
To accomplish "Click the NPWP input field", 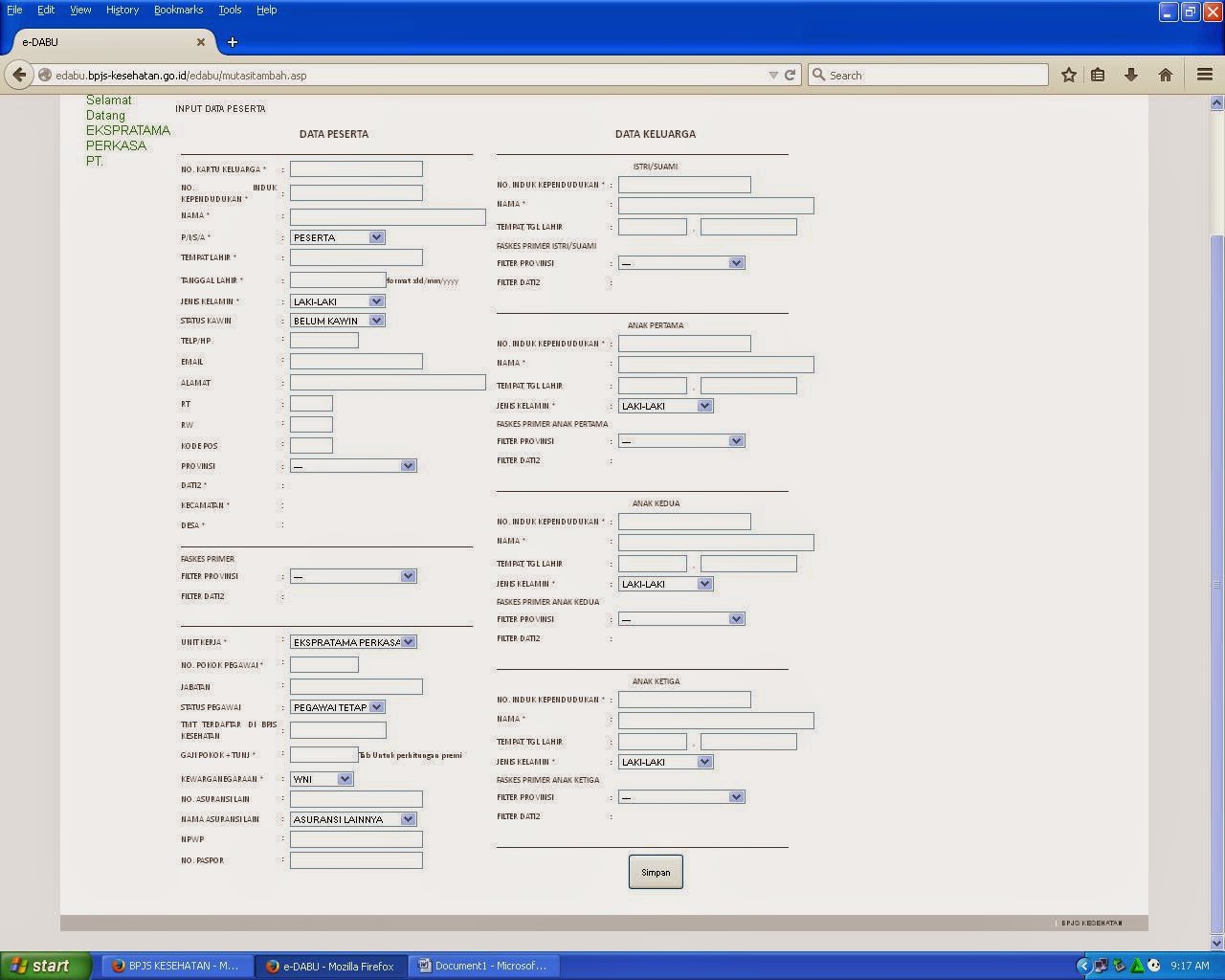I will 356,839.
